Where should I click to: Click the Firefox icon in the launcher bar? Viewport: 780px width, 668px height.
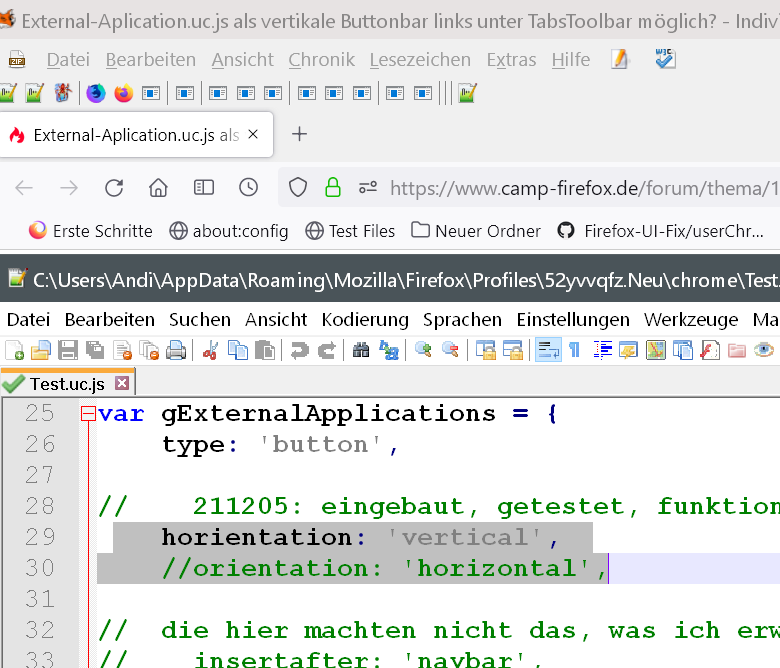tap(123, 94)
